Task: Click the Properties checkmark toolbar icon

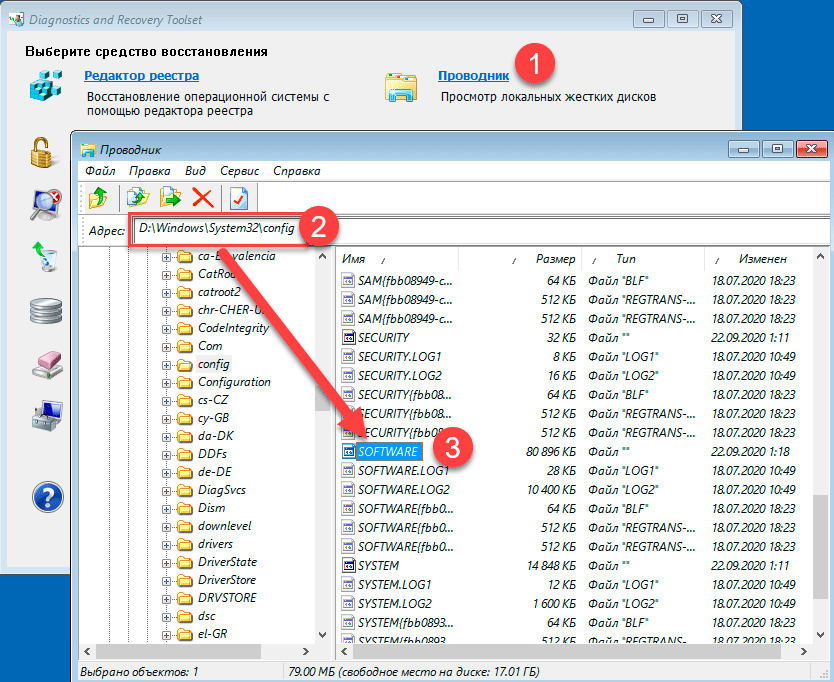Action: [238, 198]
